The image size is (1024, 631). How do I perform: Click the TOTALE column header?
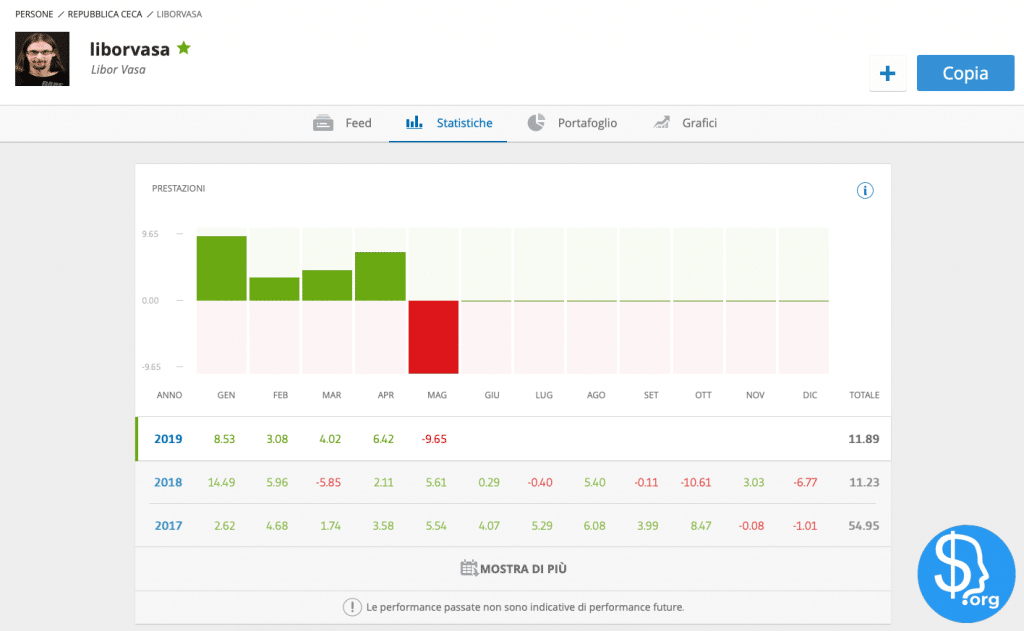(x=864, y=395)
